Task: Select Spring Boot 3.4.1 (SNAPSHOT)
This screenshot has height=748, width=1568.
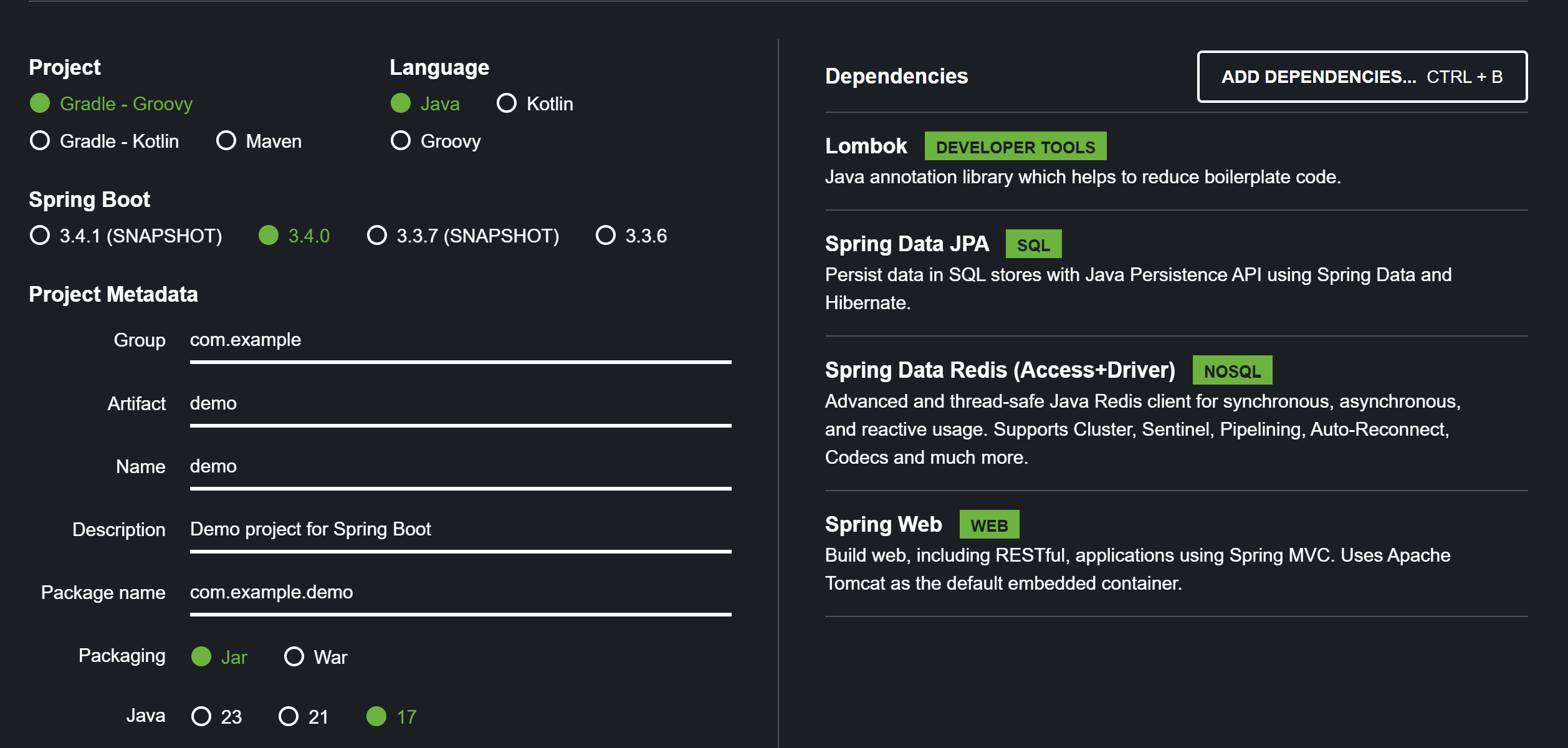Action: pyautogui.click(x=41, y=236)
